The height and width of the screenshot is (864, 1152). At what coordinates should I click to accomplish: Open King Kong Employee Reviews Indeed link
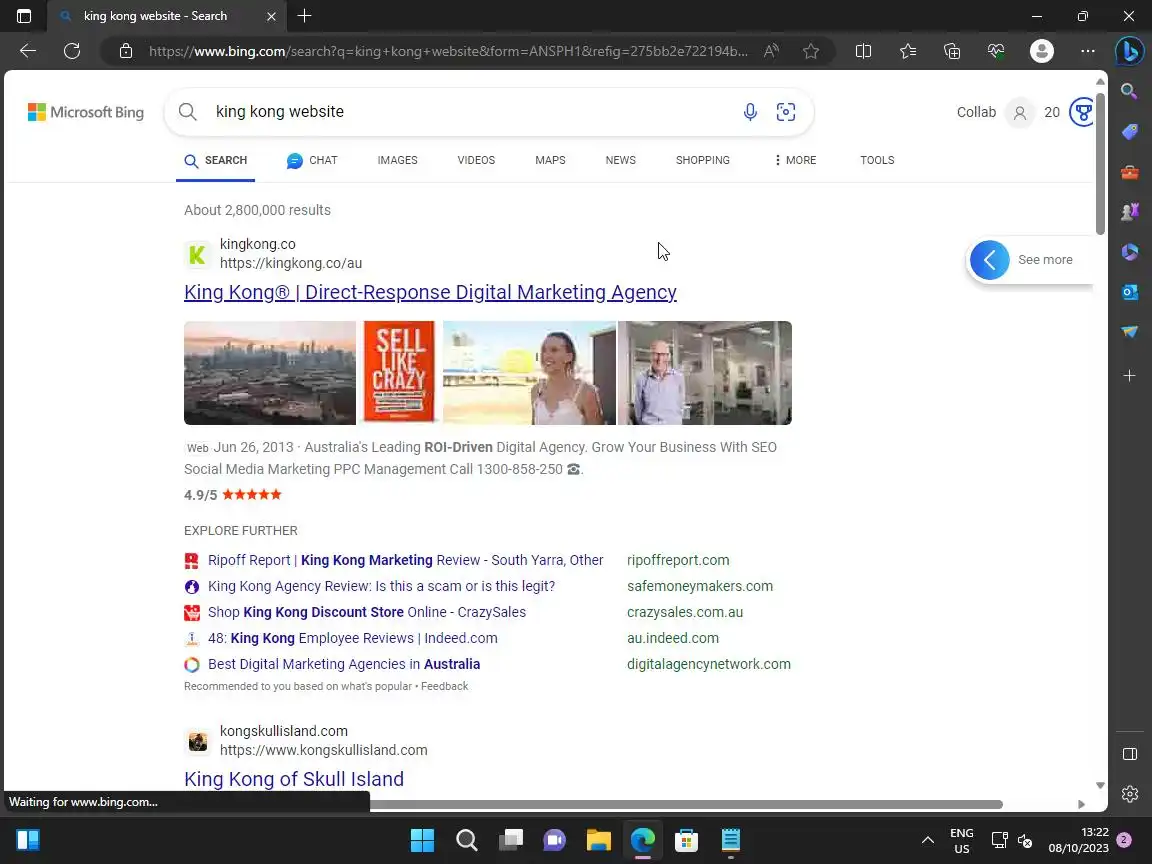coord(353,638)
